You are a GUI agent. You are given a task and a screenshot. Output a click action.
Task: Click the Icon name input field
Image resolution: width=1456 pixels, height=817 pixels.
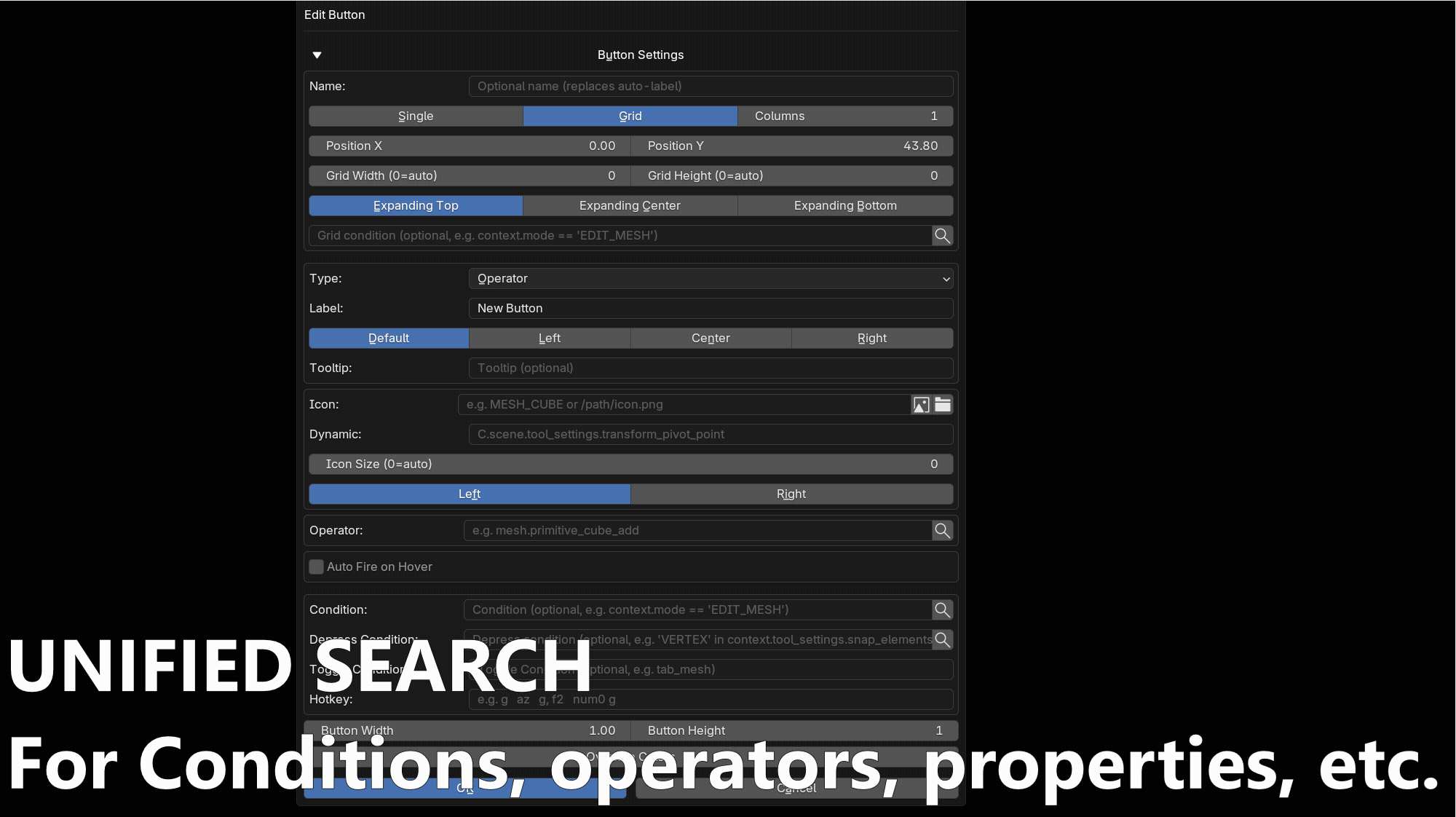[x=684, y=404]
